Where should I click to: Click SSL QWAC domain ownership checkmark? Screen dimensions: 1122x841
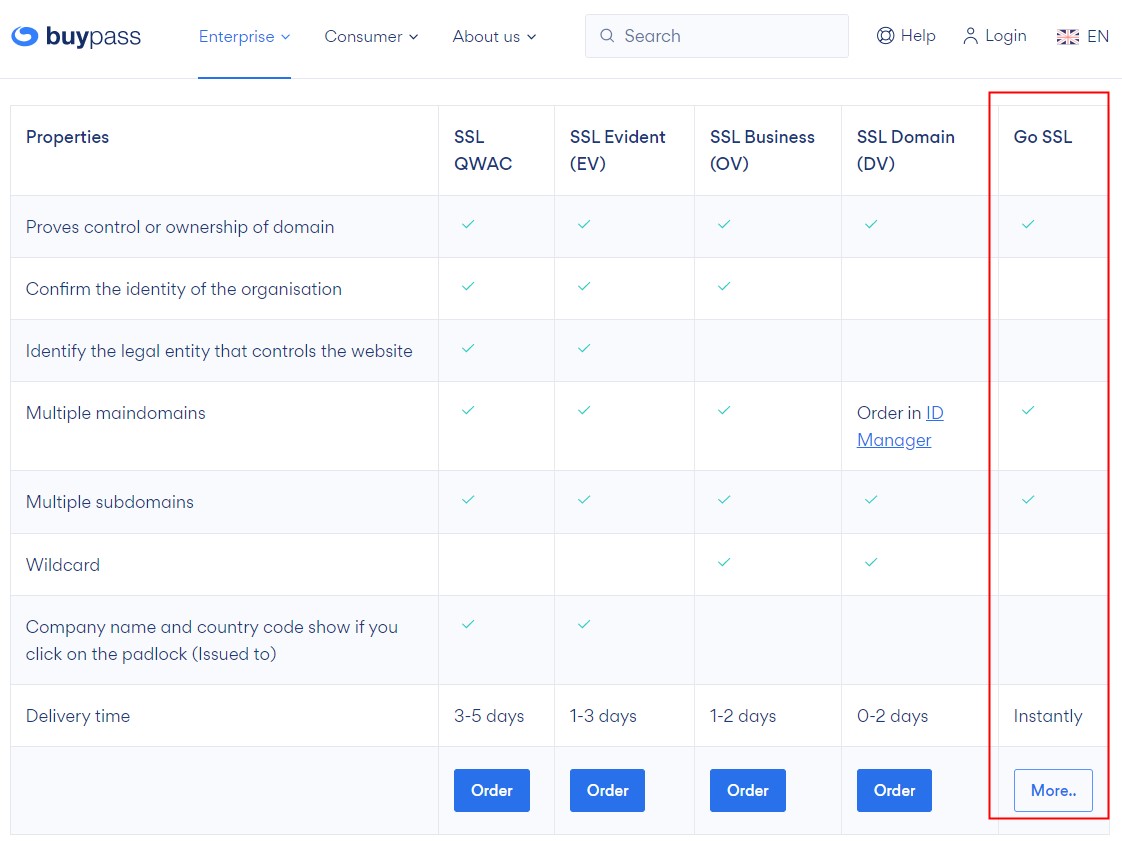click(x=468, y=225)
